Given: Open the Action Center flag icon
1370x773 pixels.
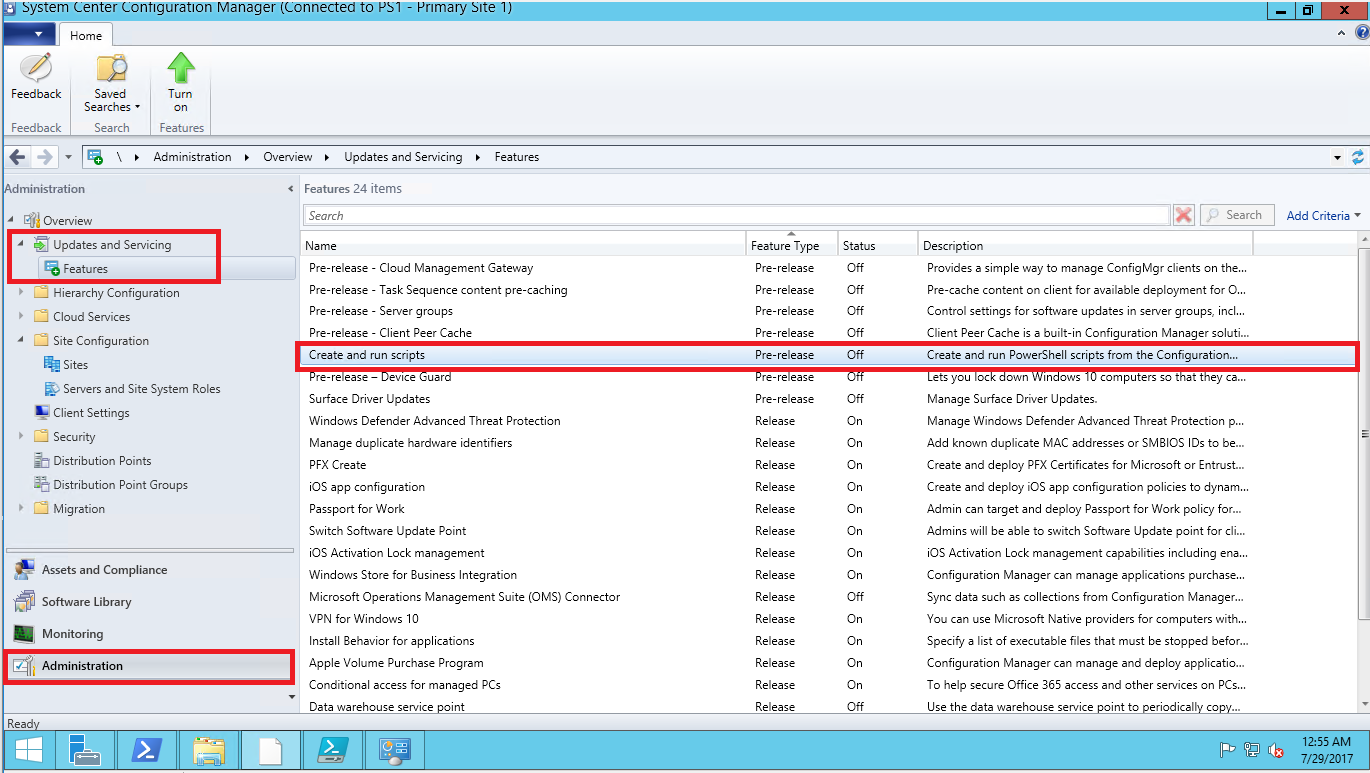Looking at the screenshot, I should [1228, 750].
